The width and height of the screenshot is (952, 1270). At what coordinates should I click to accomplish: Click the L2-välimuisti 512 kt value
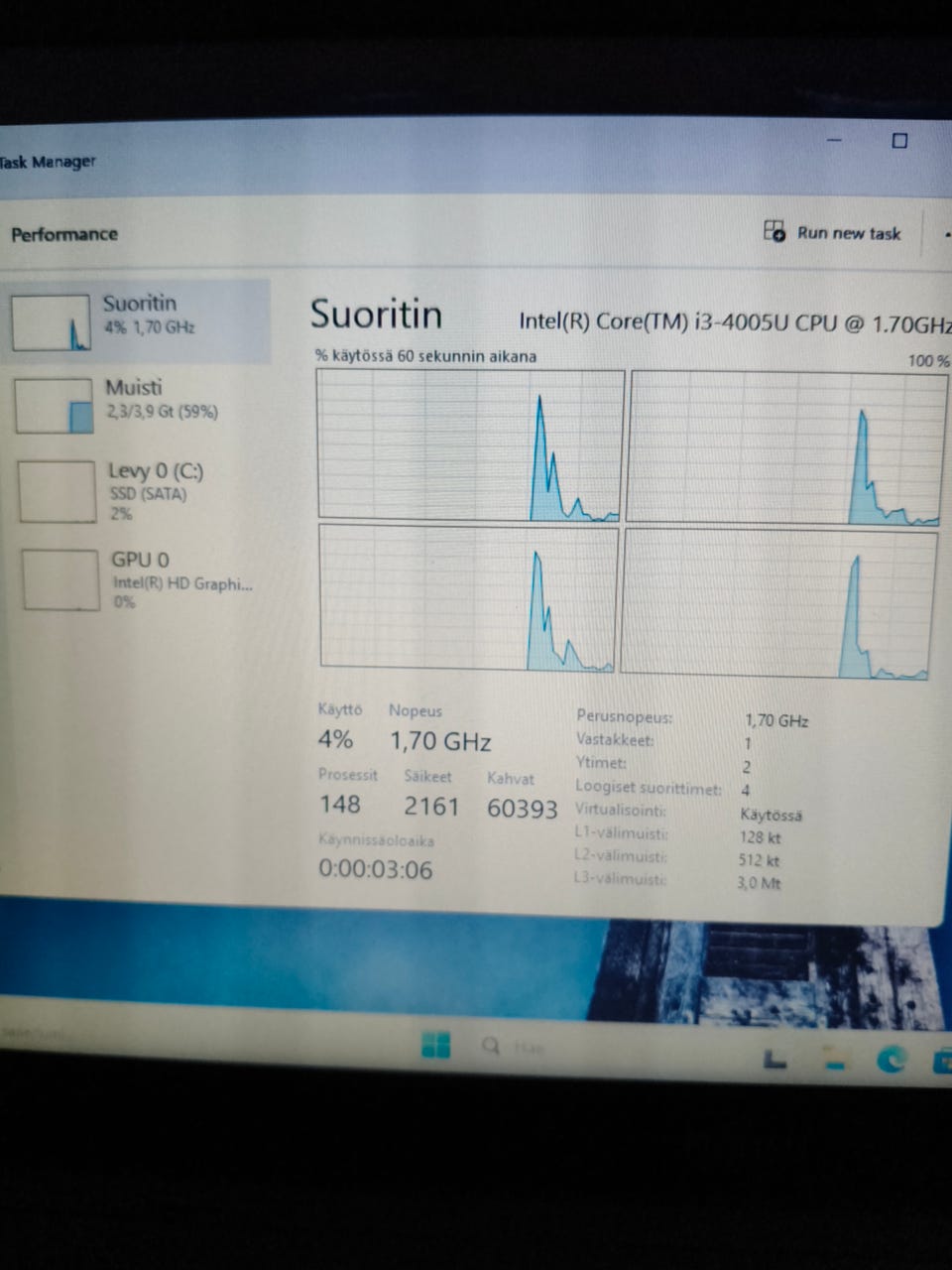pos(759,860)
